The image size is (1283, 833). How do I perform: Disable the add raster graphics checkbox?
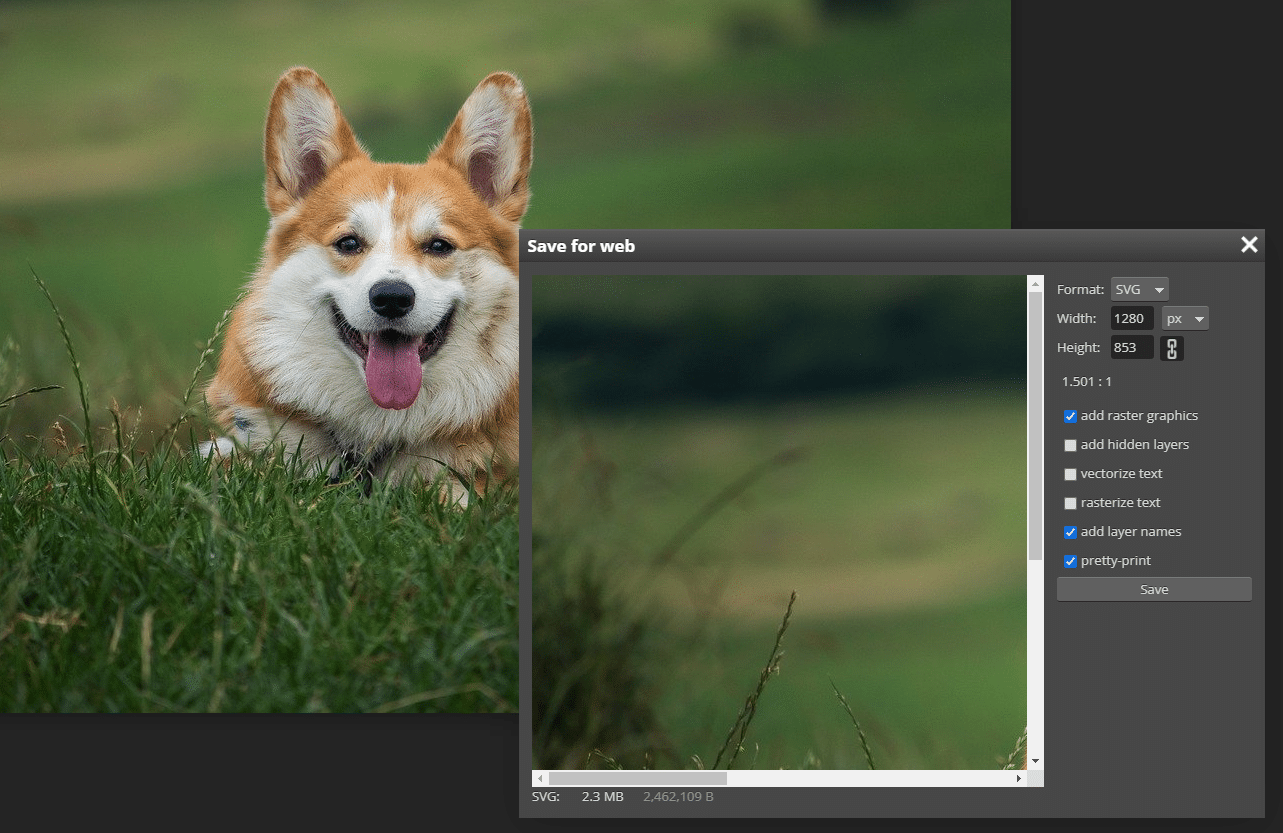point(1070,416)
